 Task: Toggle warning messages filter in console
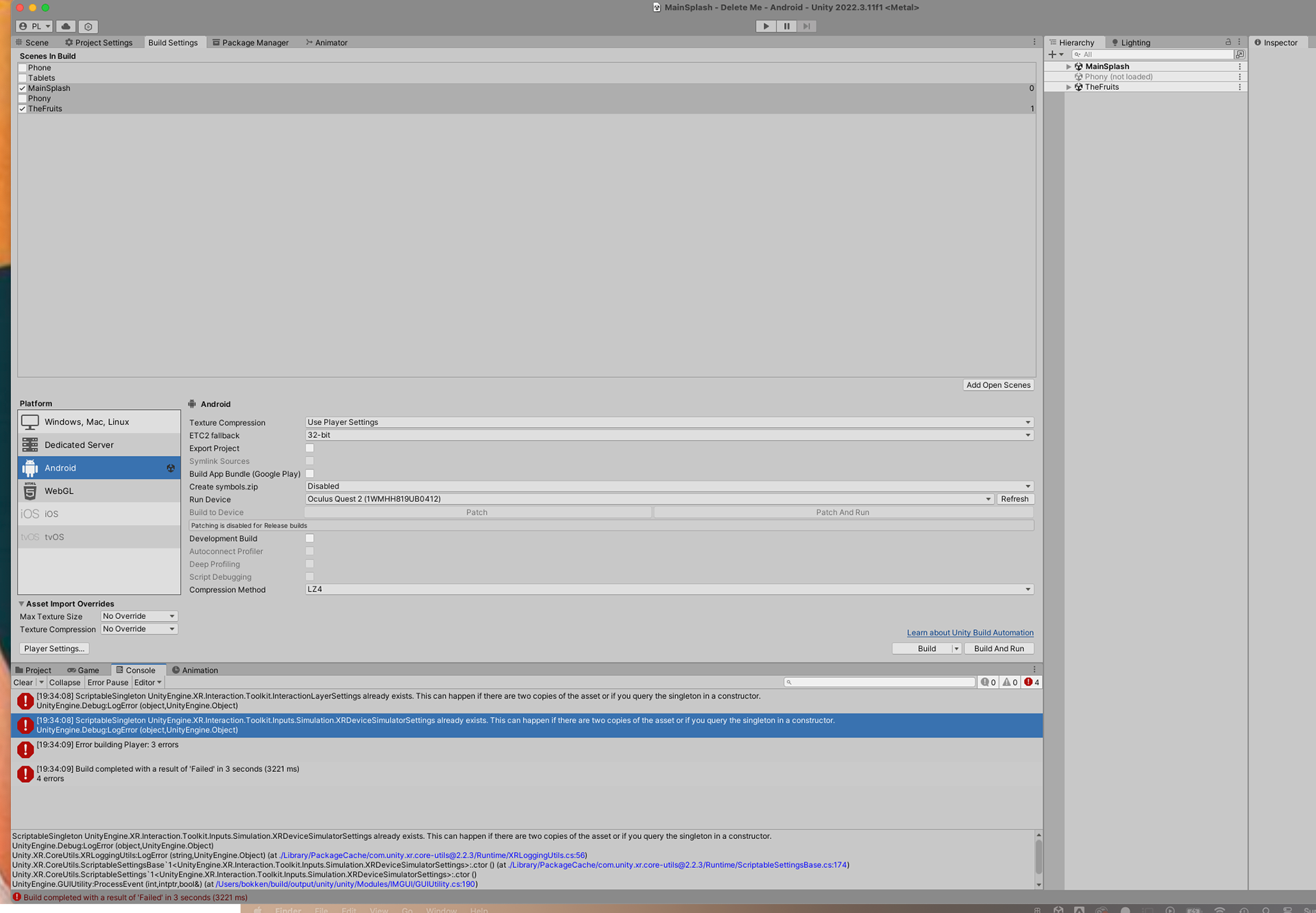coord(1010,683)
